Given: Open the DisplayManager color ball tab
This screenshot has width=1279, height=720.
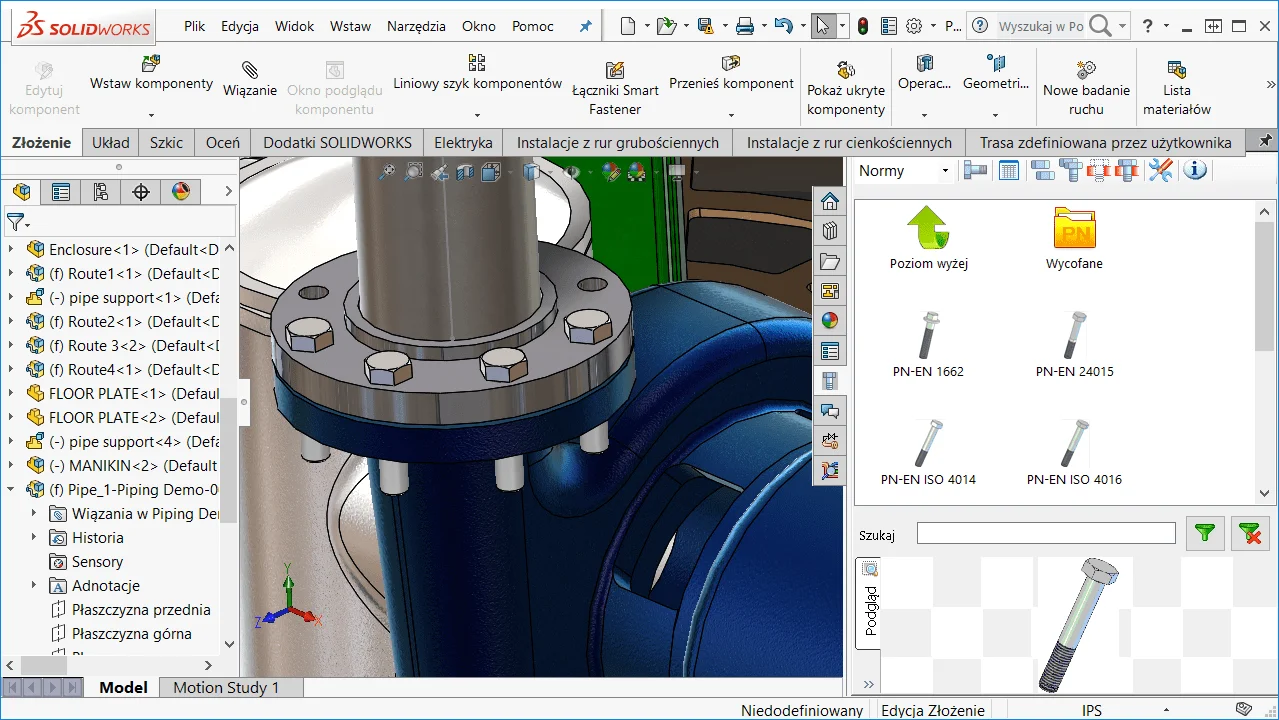Looking at the screenshot, I should [181, 191].
